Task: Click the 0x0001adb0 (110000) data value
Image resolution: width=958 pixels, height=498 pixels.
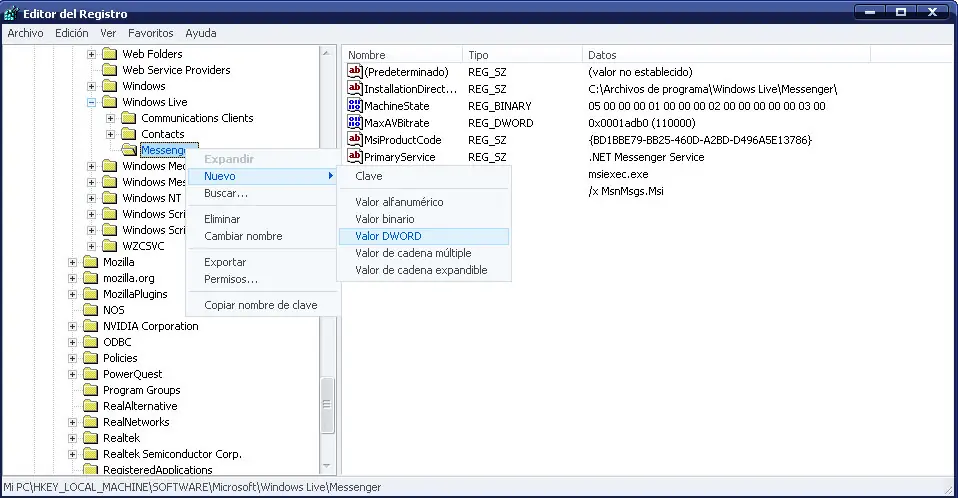Action: 642,123
